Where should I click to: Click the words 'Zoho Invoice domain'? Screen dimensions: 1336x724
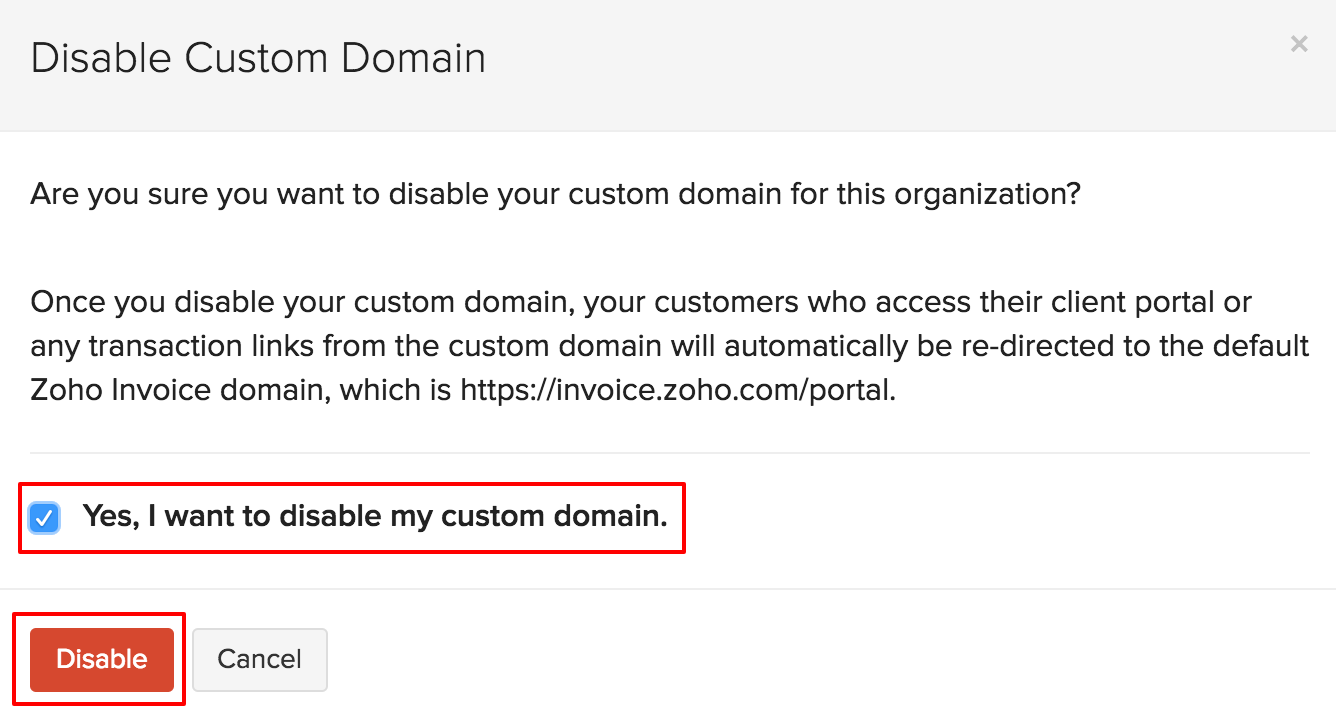(x=180, y=390)
